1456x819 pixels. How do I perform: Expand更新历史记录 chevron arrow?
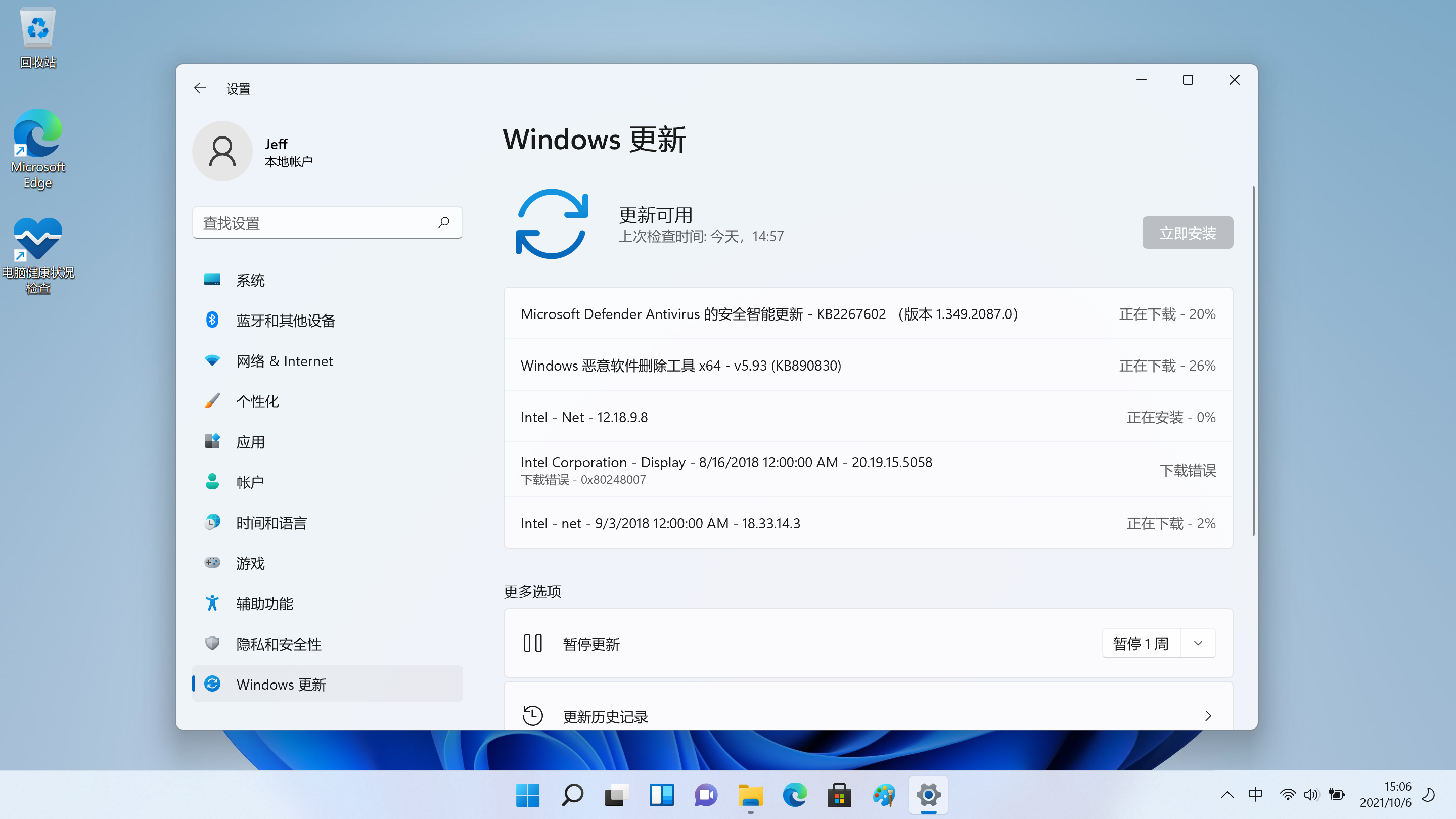pyautogui.click(x=1208, y=716)
